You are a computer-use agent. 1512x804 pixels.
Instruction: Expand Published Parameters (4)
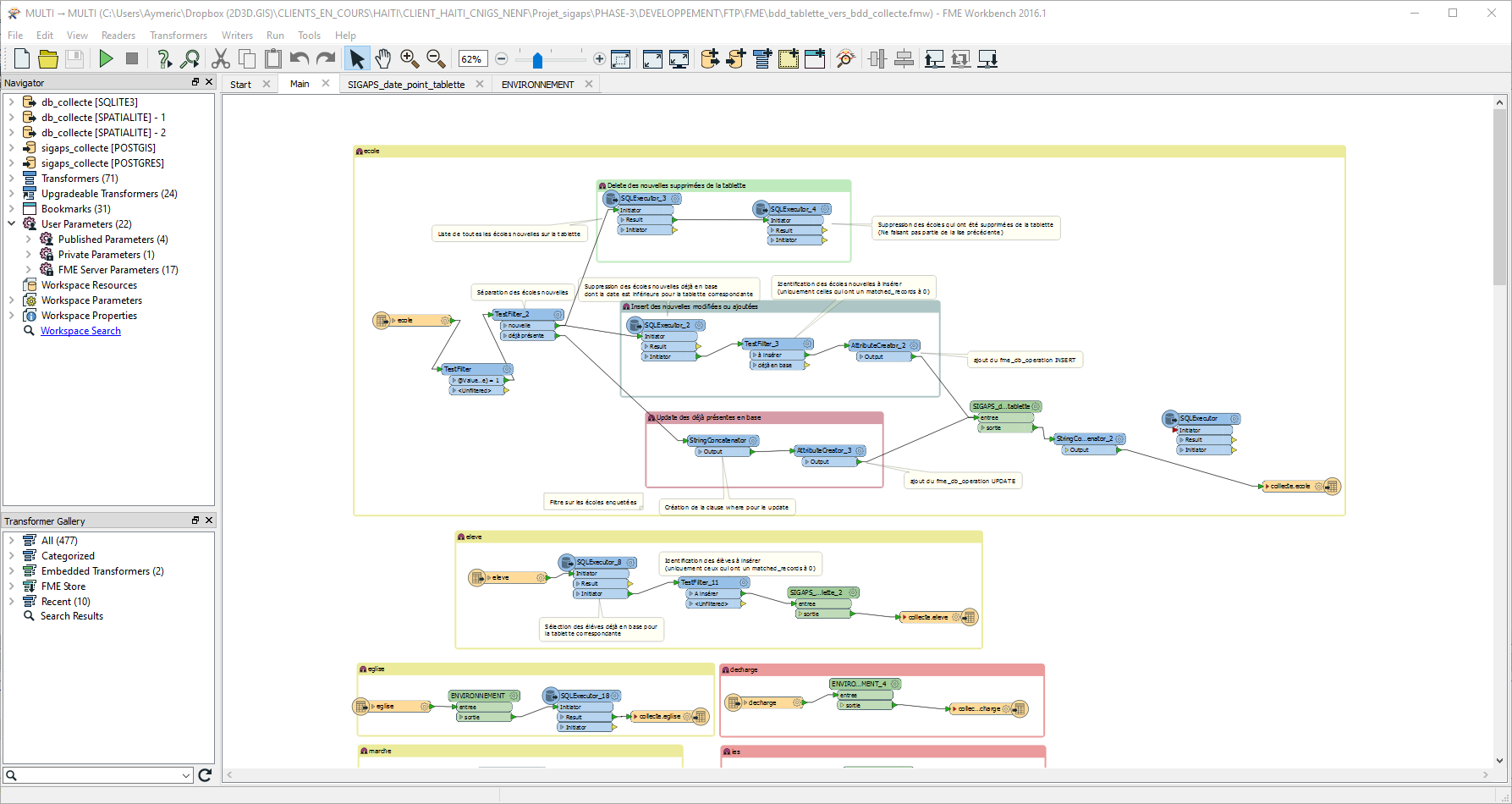29,239
